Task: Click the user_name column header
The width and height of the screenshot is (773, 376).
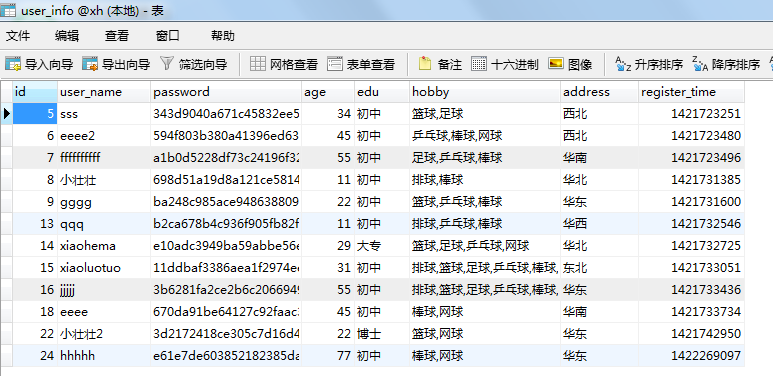Action: pos(104,92)
